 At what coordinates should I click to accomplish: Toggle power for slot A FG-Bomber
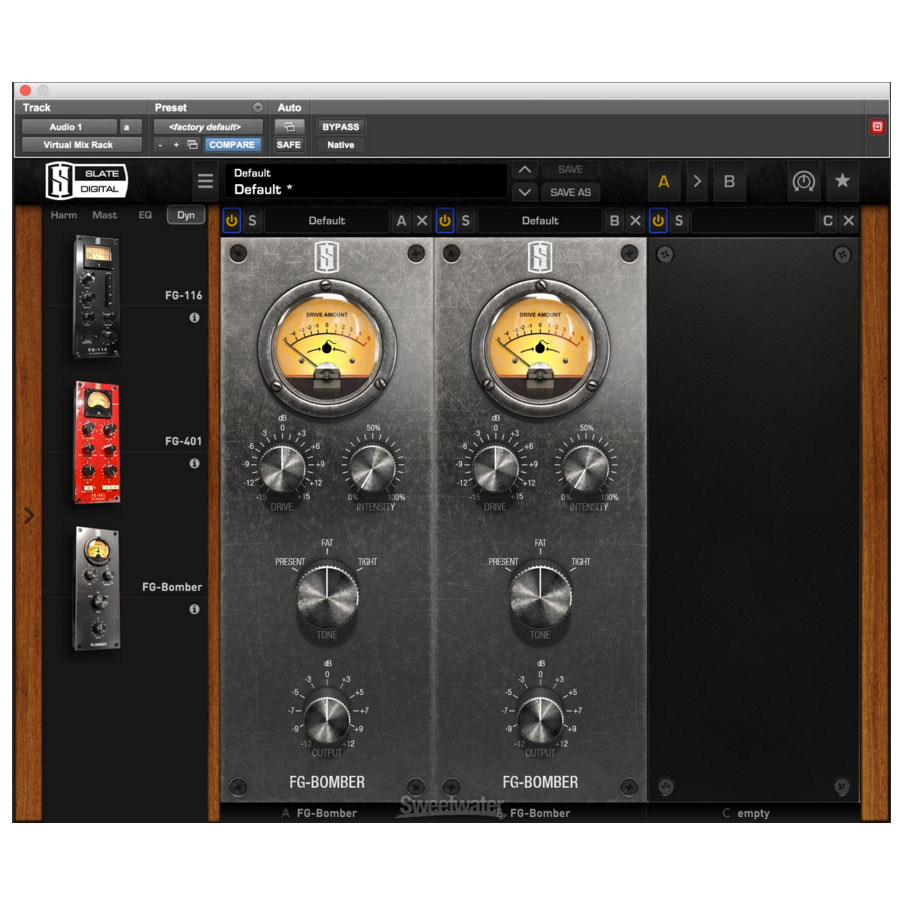231,220
